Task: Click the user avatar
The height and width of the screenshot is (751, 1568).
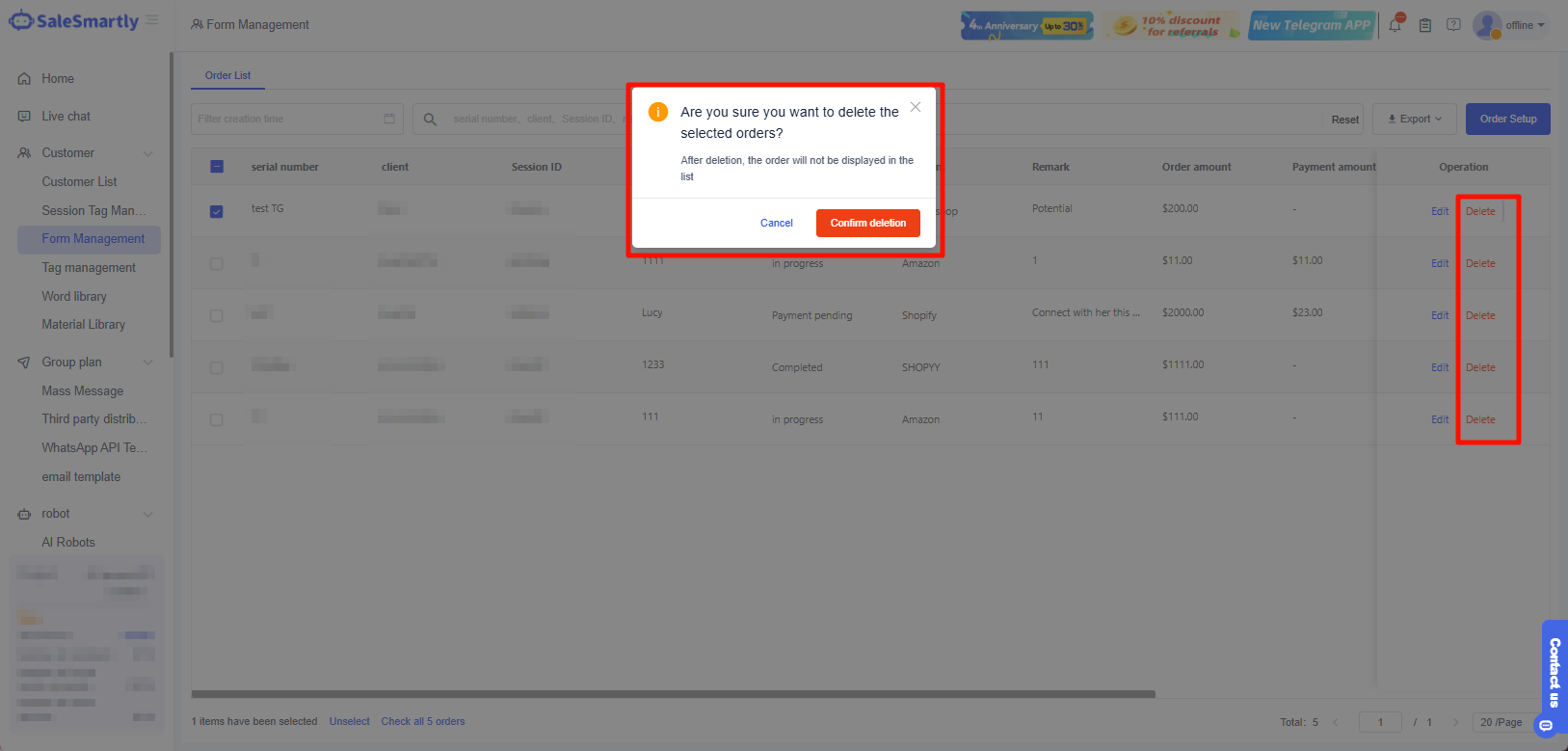Action: 1487,25
